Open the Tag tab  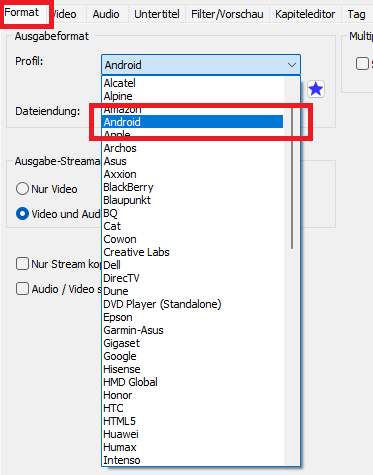357,14
